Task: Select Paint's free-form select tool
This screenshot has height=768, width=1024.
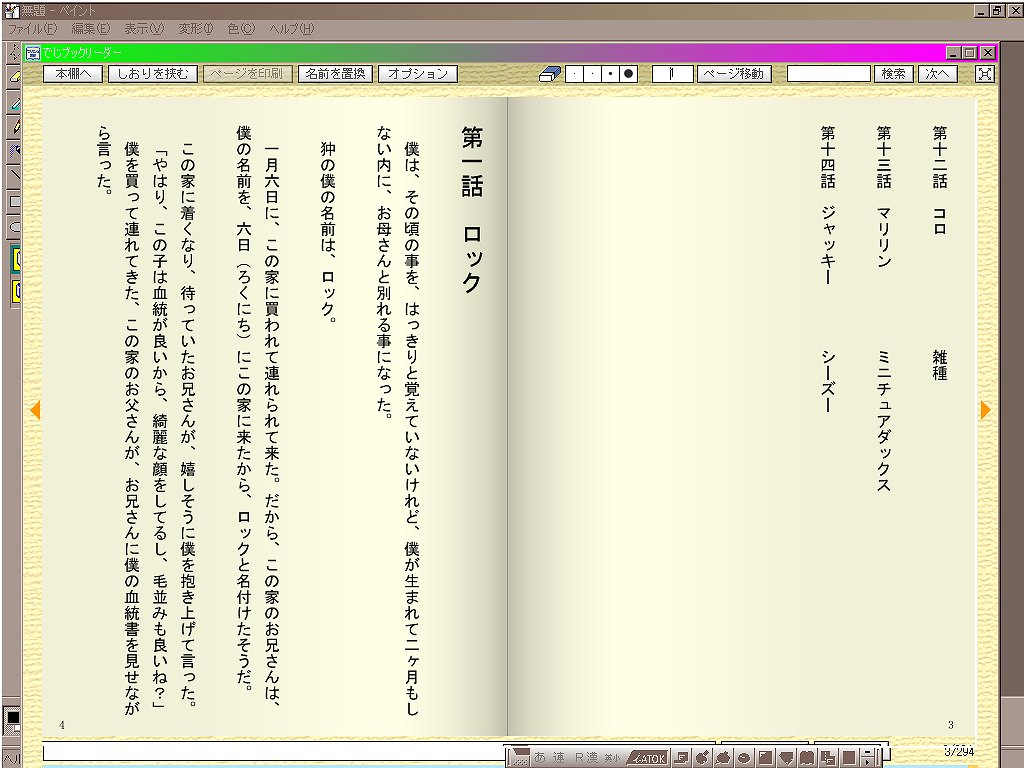Action: 13,51
